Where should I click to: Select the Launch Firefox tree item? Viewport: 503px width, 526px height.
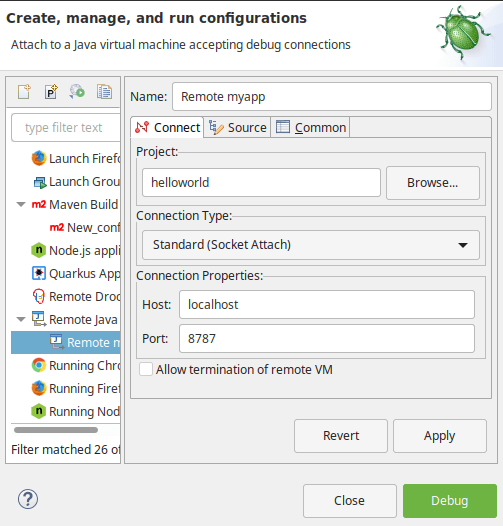pos(76,158)
